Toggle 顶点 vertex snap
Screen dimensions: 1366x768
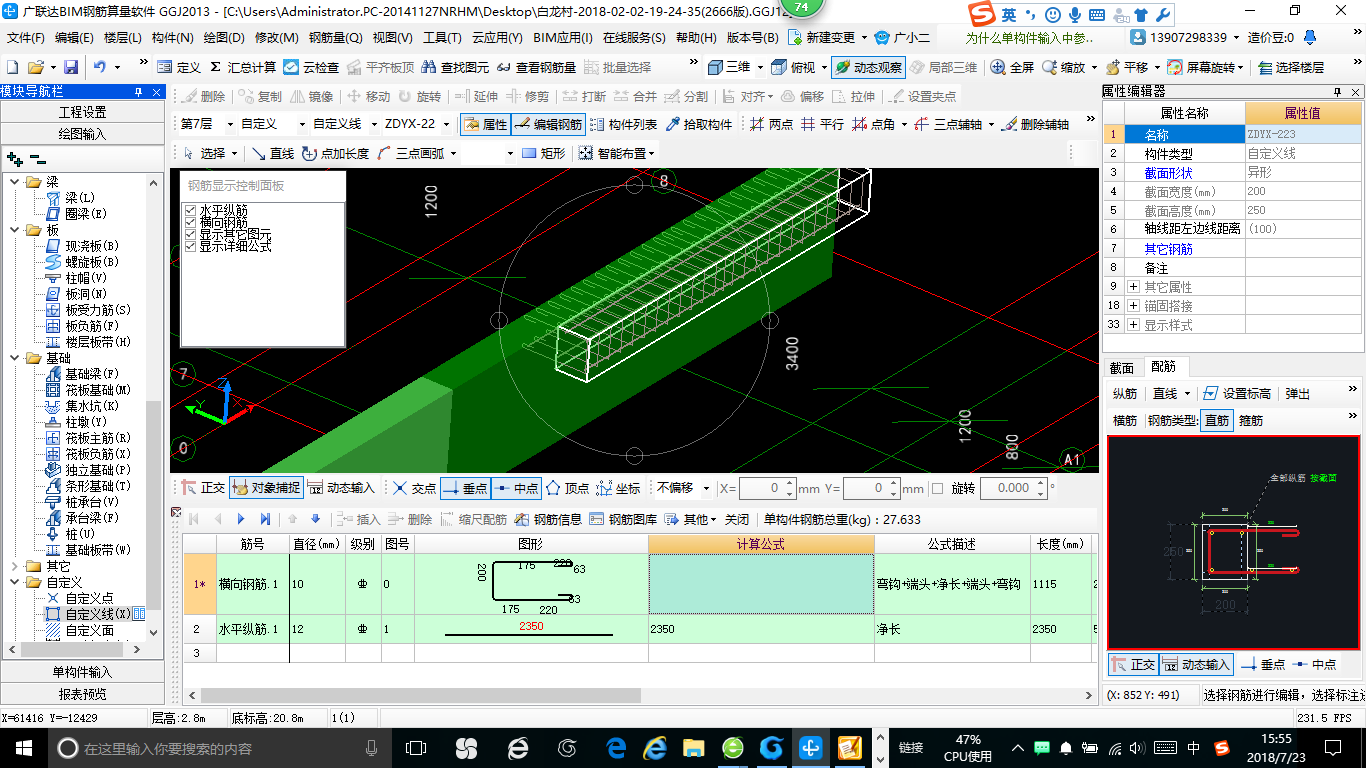pos(567,488)
